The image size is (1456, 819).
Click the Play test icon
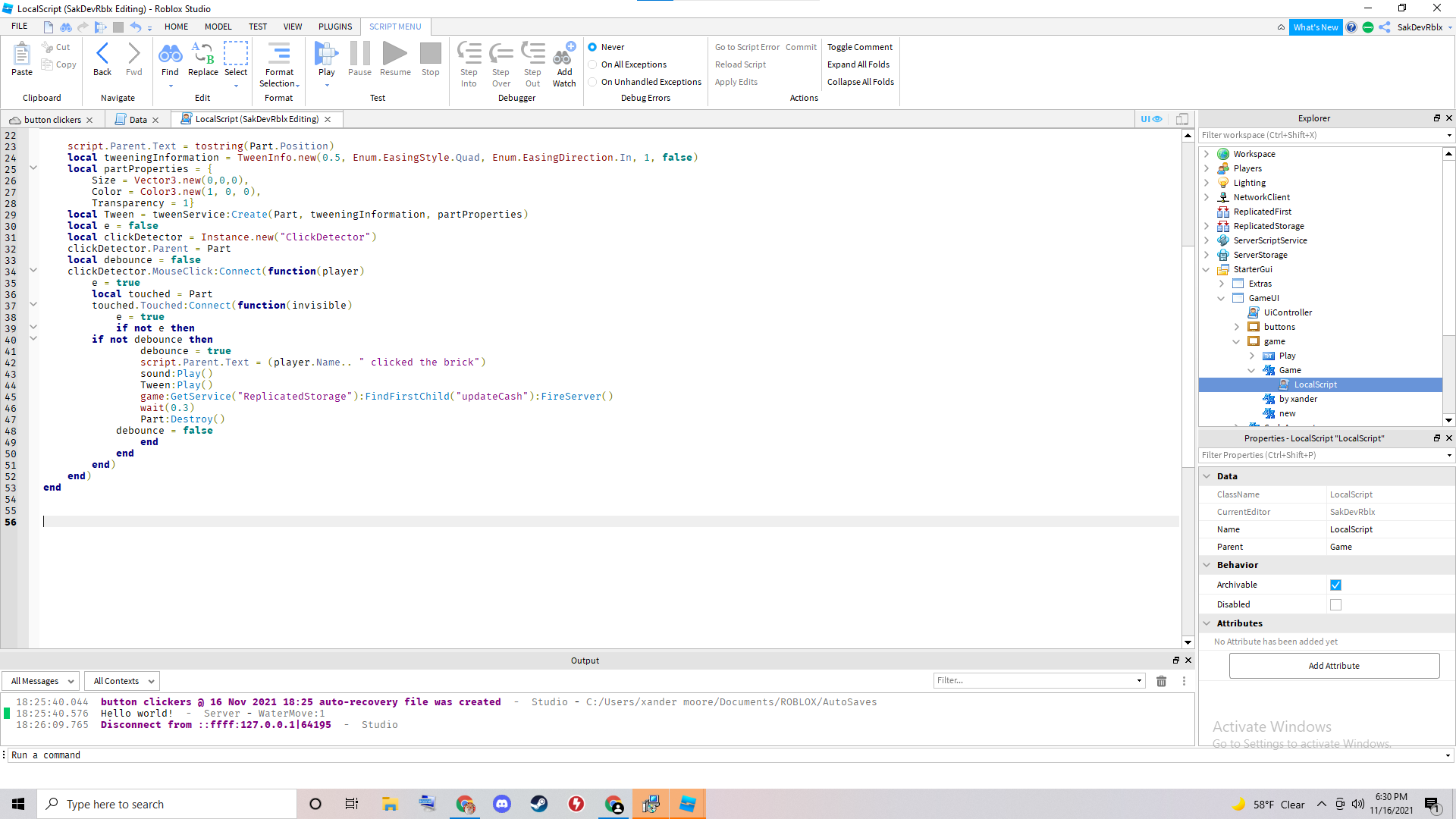[326, 54]
